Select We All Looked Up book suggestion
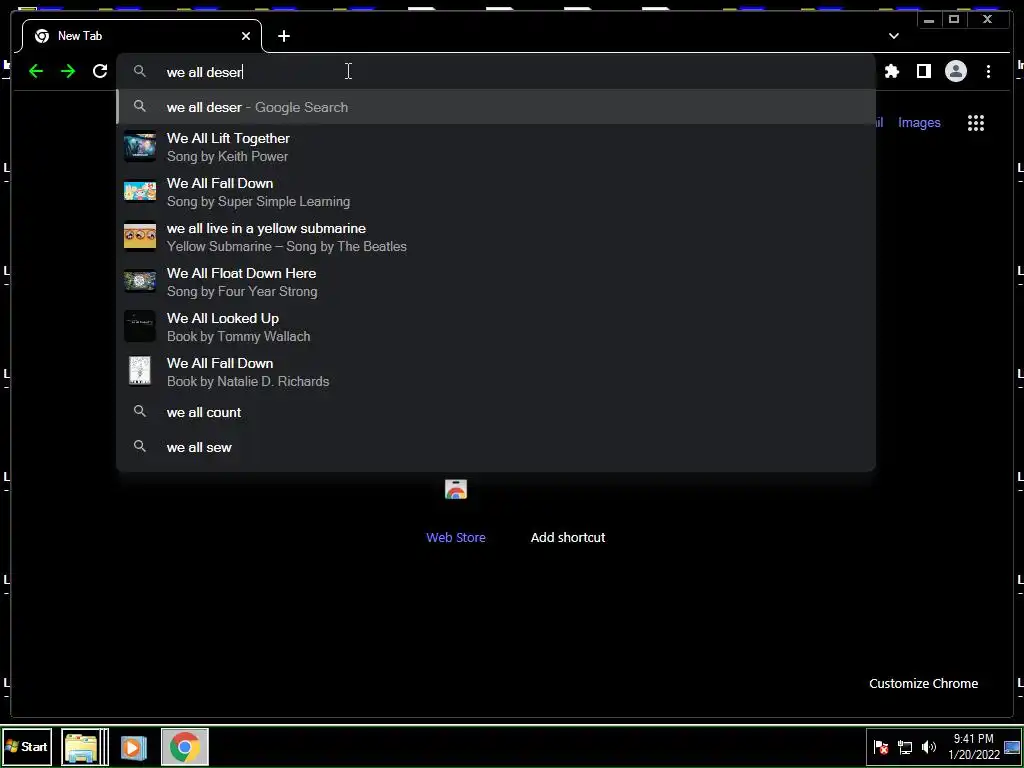The image size is (1024, 768). tap(496, 327)
